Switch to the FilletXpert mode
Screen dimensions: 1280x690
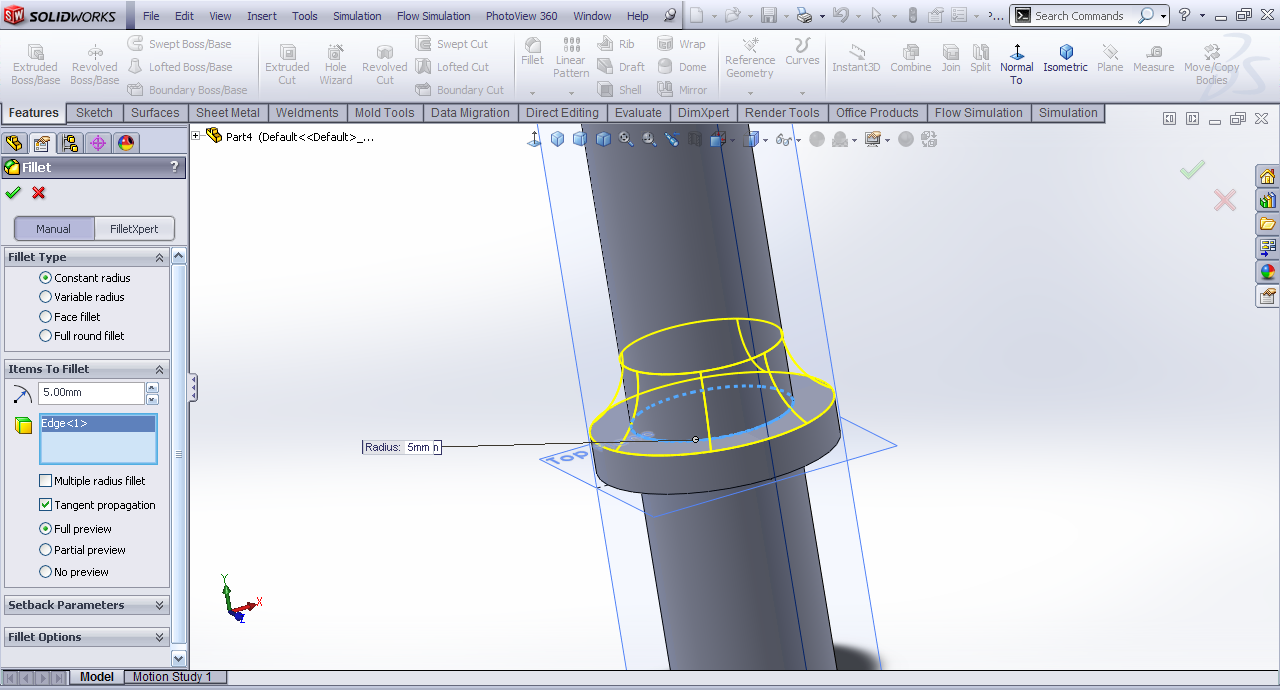click(x=134, y=229)
